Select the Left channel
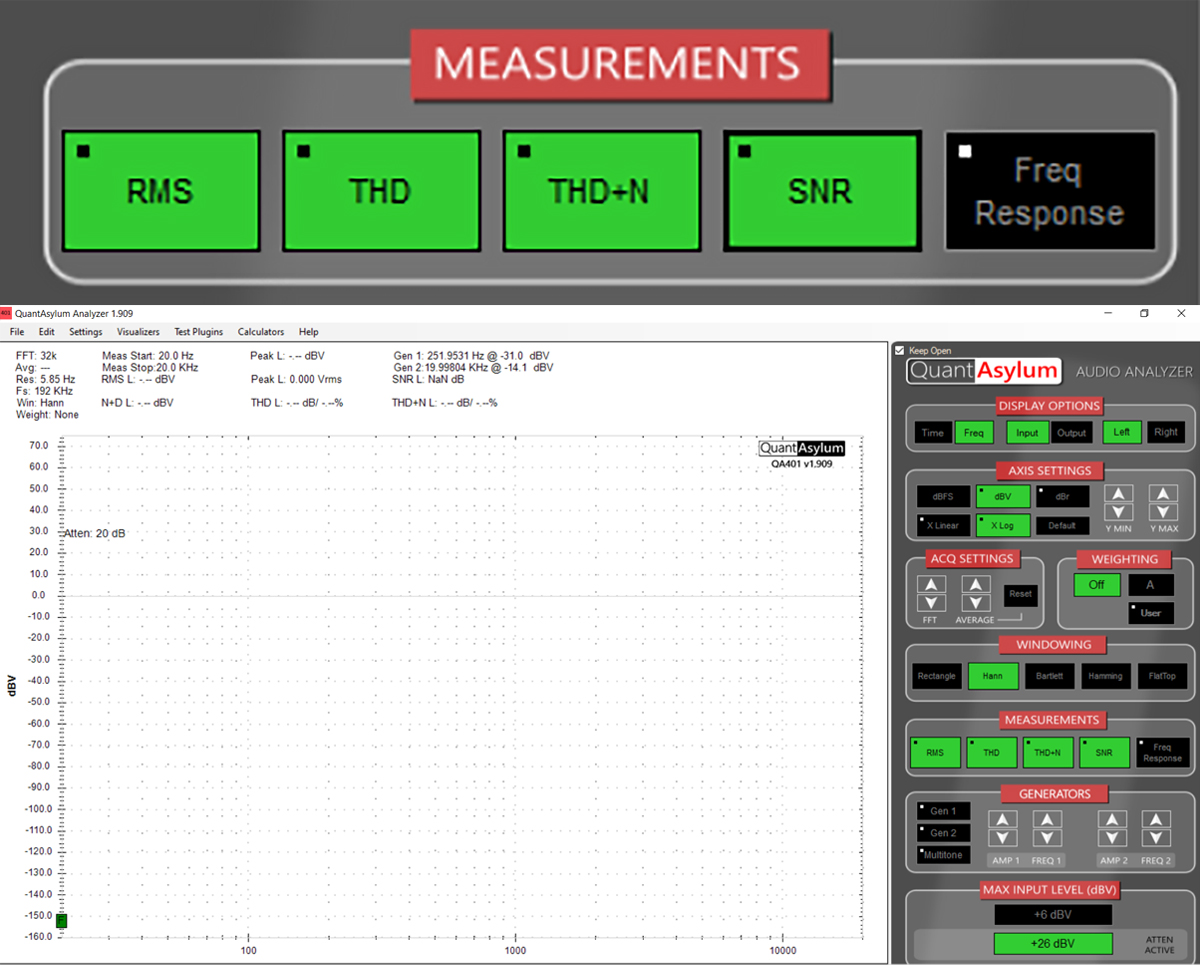The height and width of the screenshot is (965, 1200). (x=1122, y=433)
